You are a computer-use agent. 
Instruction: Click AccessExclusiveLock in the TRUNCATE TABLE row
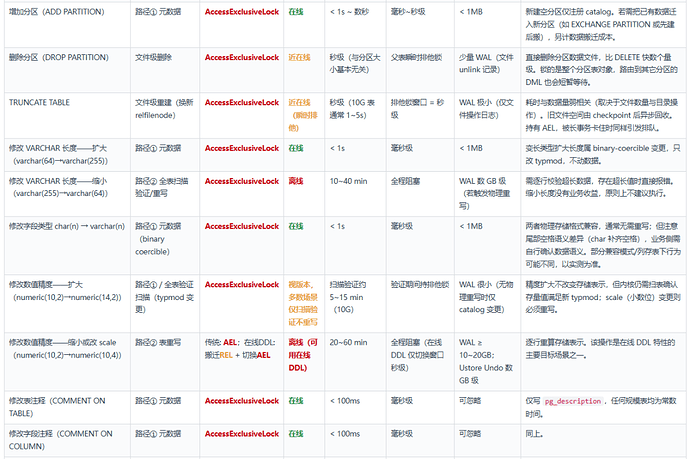(242, 103)
